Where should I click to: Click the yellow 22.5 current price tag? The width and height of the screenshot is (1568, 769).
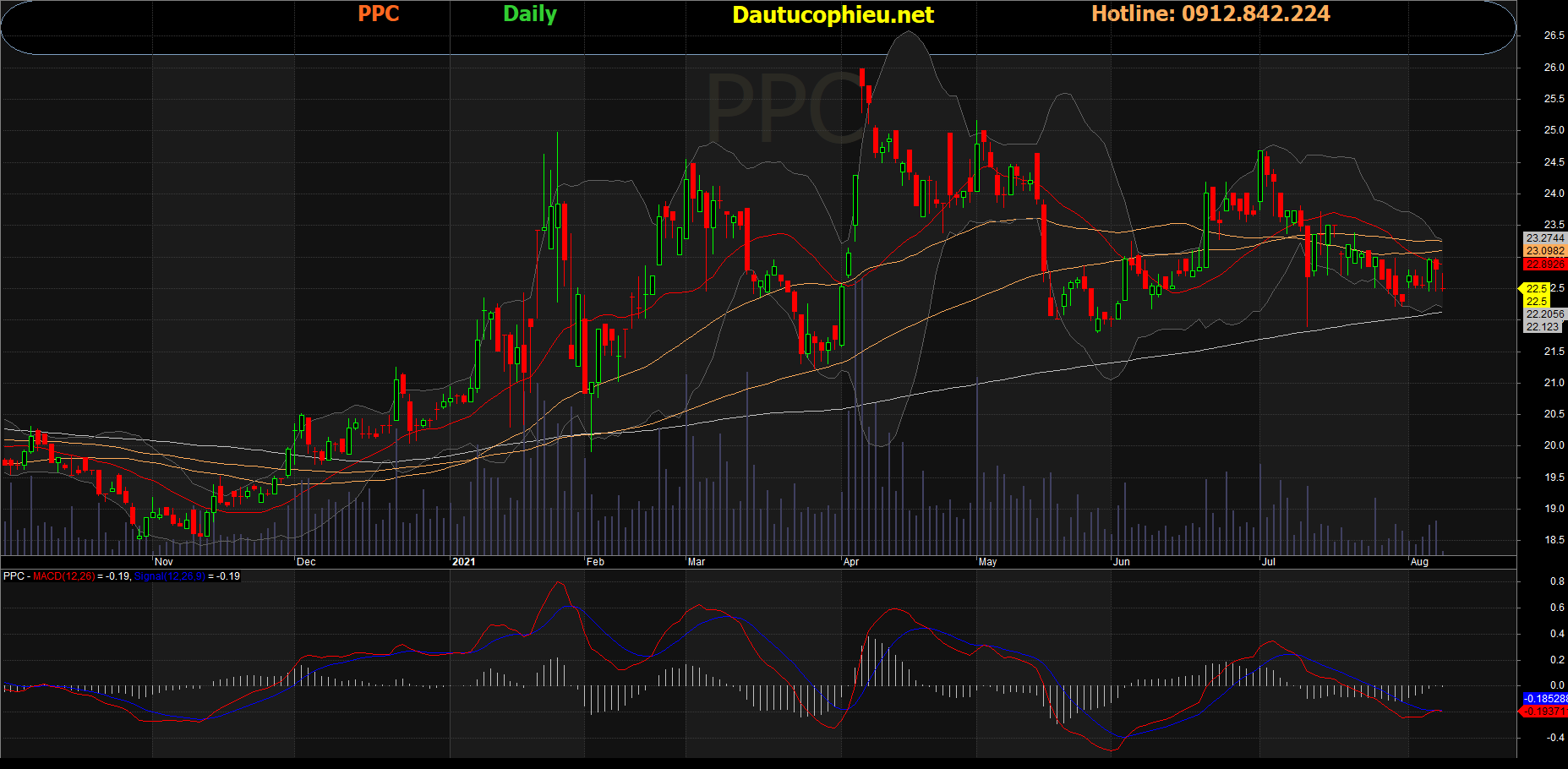point(1536,289)
